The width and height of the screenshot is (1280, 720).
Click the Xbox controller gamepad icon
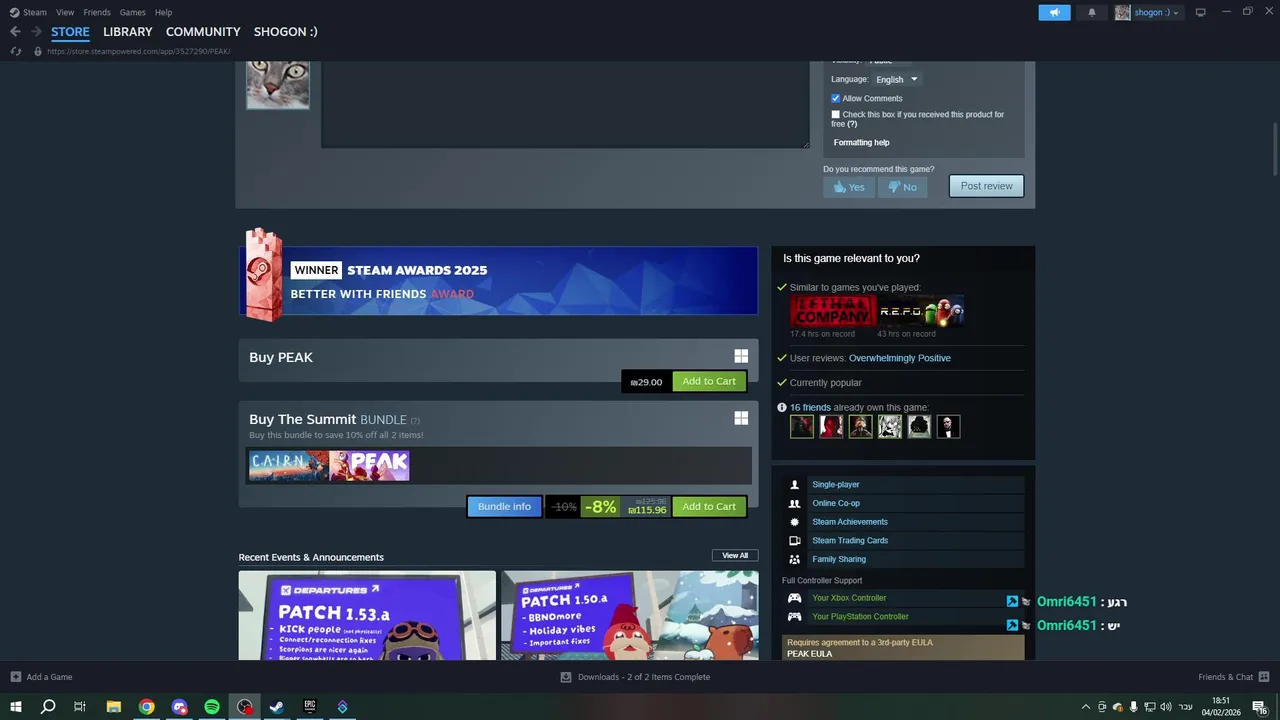(794, 598)
